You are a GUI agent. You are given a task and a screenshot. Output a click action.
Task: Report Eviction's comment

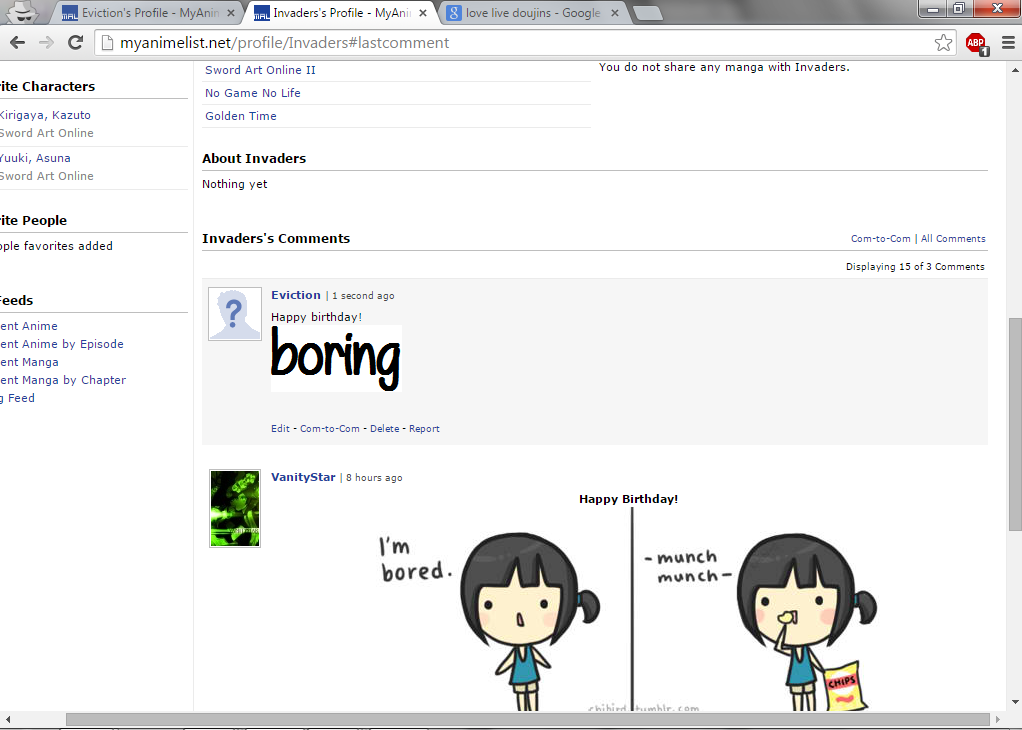[x=424, y=429]
